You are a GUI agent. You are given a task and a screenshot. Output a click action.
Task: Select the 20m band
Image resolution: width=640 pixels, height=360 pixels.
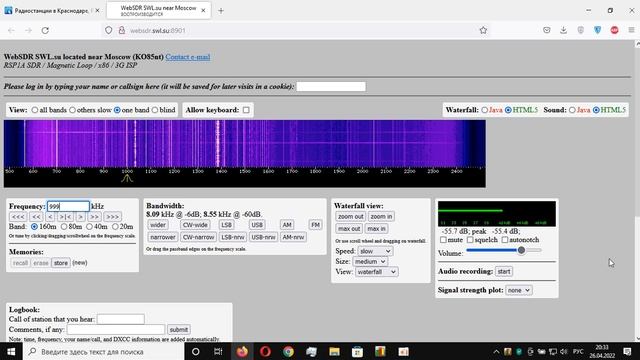coord(115,227)
